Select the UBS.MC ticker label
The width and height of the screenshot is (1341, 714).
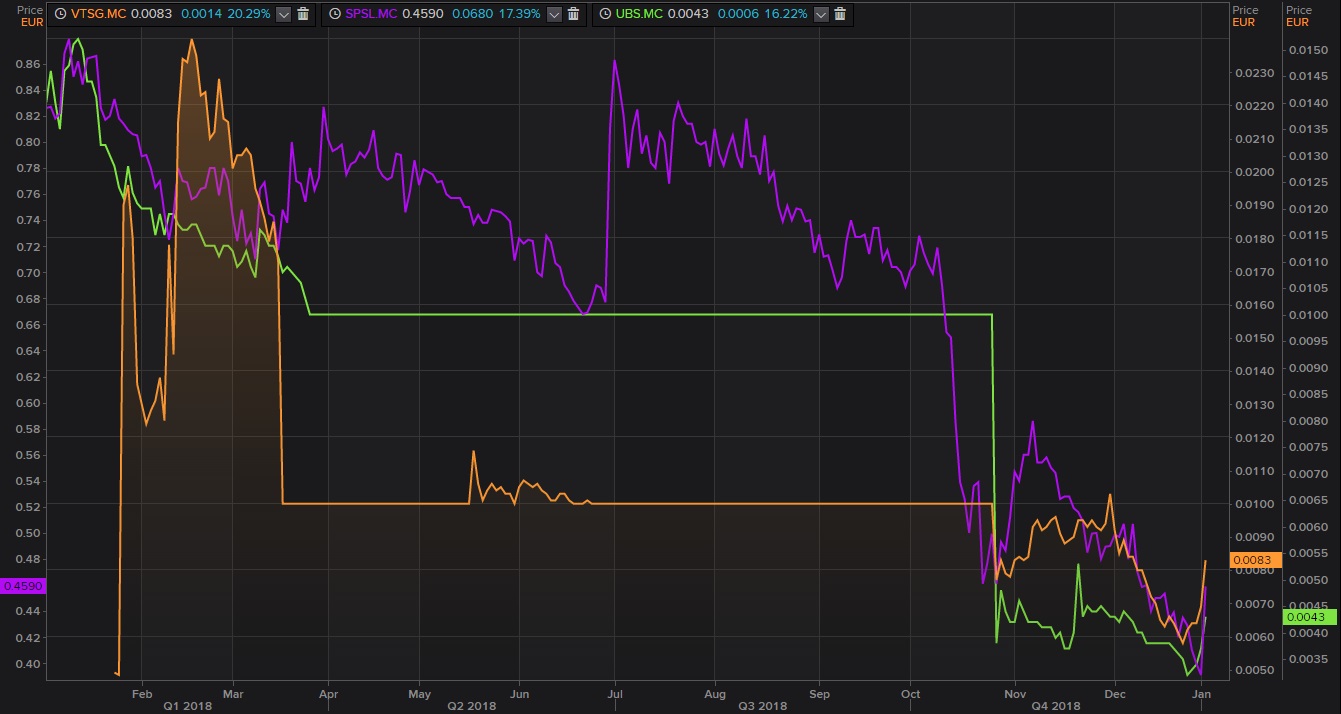pos(639,14)
